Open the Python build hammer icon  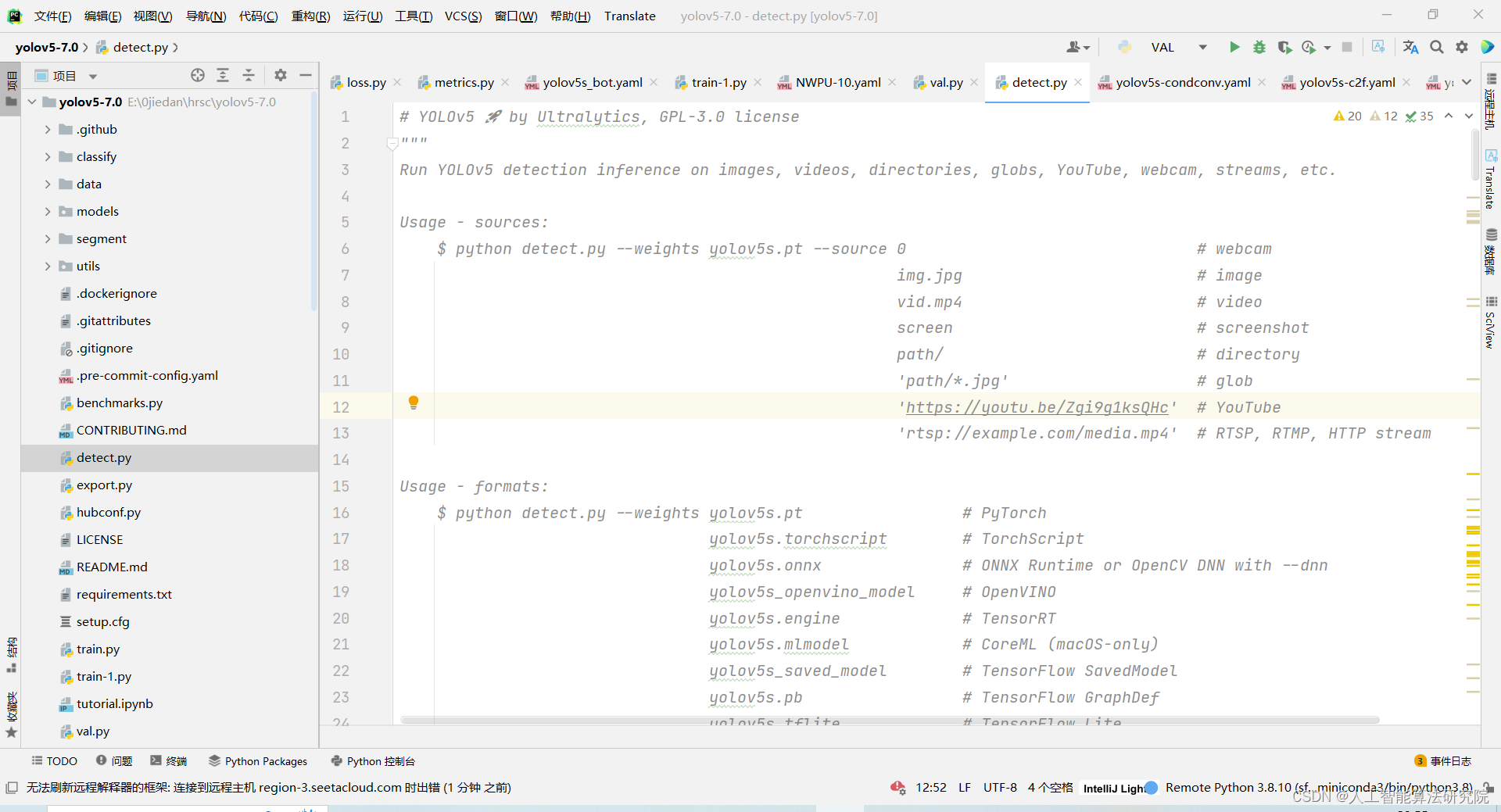[1124, 47]
